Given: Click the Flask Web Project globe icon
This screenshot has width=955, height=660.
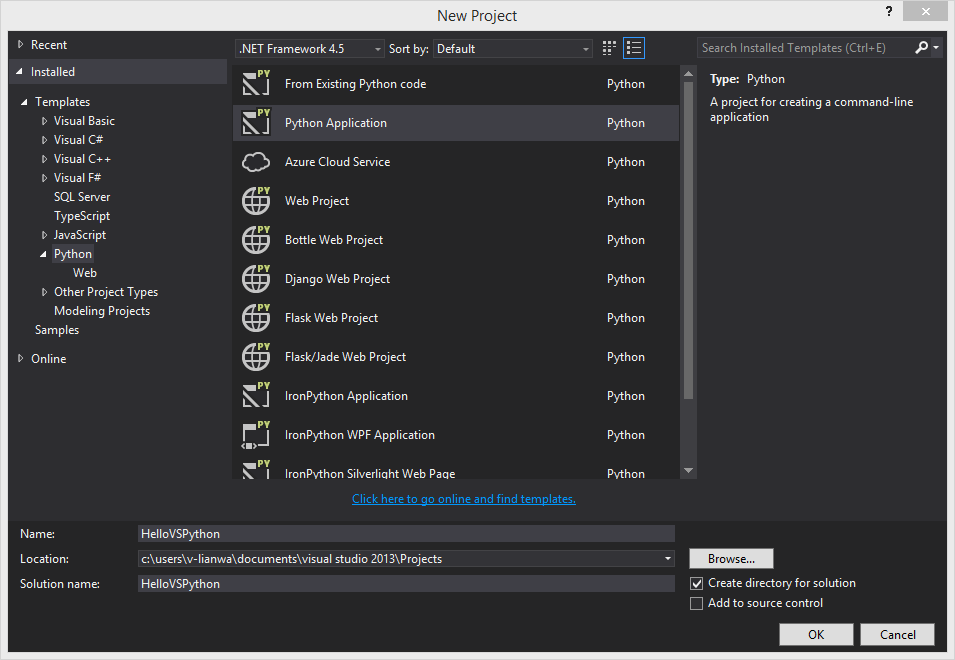Looking at the screenshot, I should pos(256,317).
